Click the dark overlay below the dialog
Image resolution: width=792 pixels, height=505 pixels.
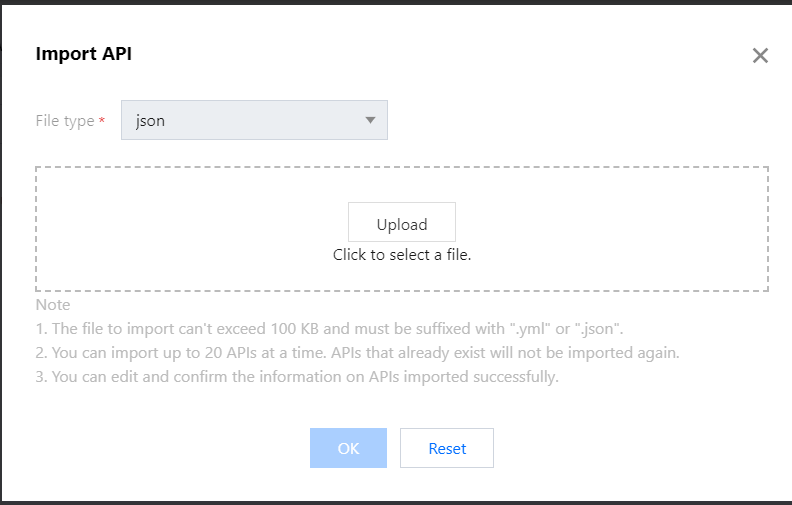coord(400,502)
